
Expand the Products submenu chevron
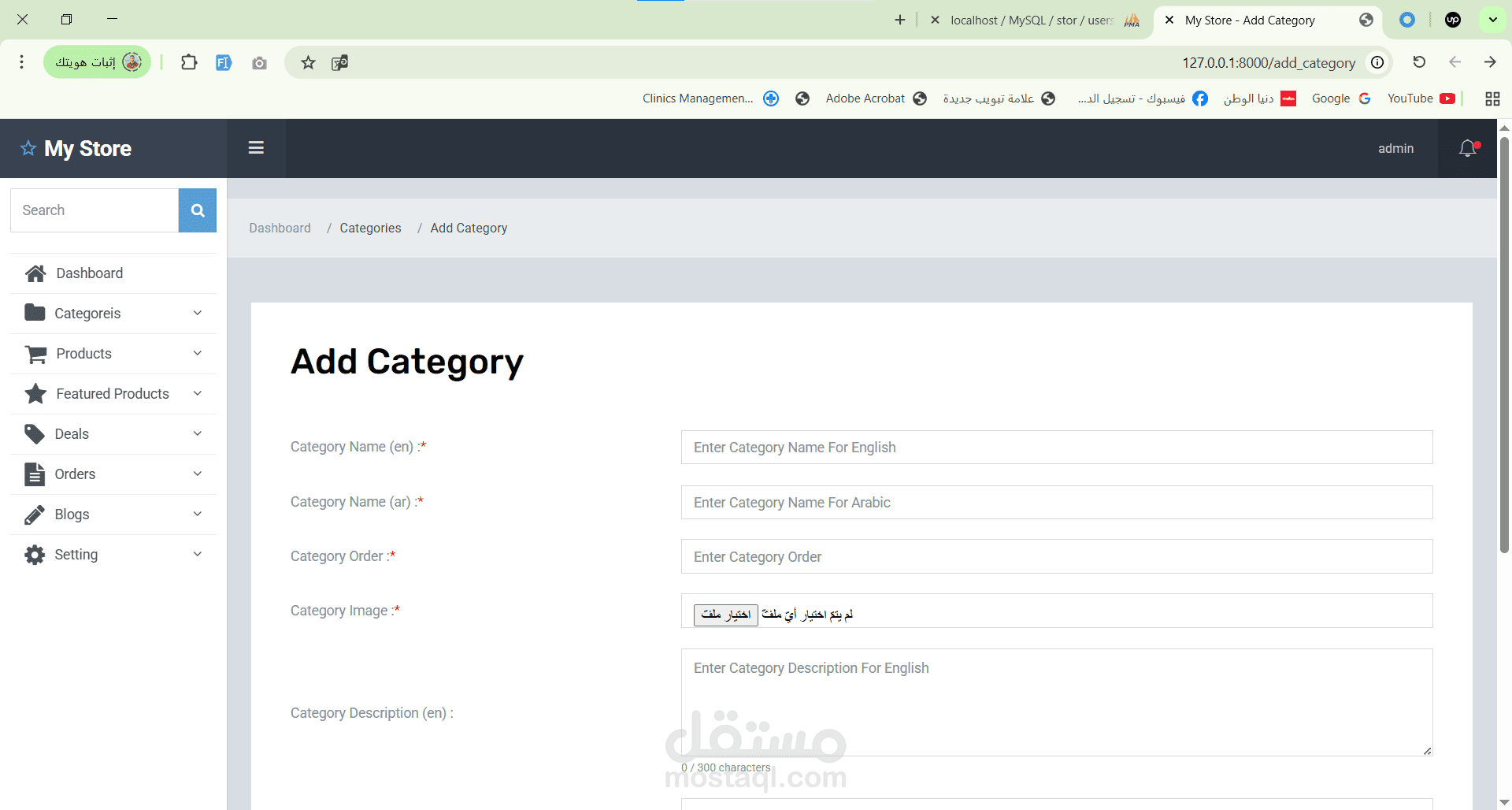(198, 353)
